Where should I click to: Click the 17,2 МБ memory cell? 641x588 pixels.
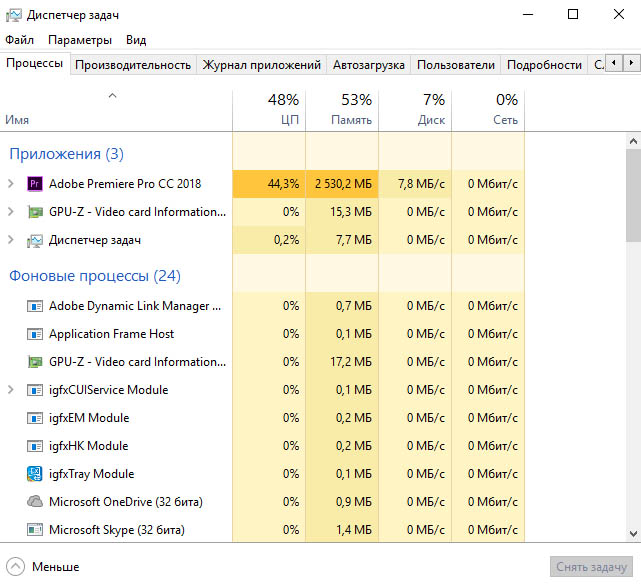pos(342,362)
